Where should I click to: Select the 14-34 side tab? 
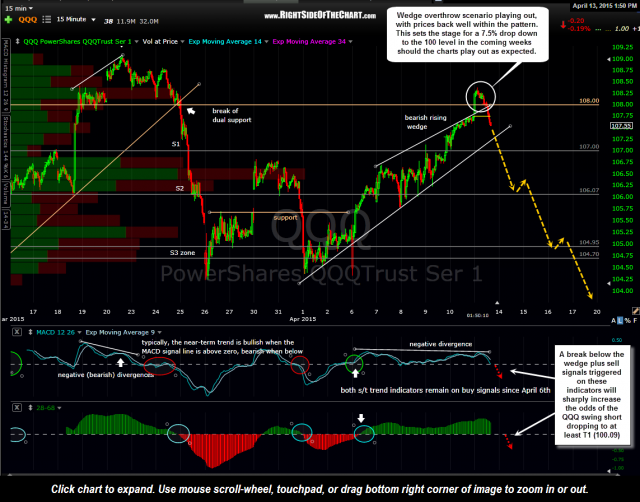(x=5, y=220)
